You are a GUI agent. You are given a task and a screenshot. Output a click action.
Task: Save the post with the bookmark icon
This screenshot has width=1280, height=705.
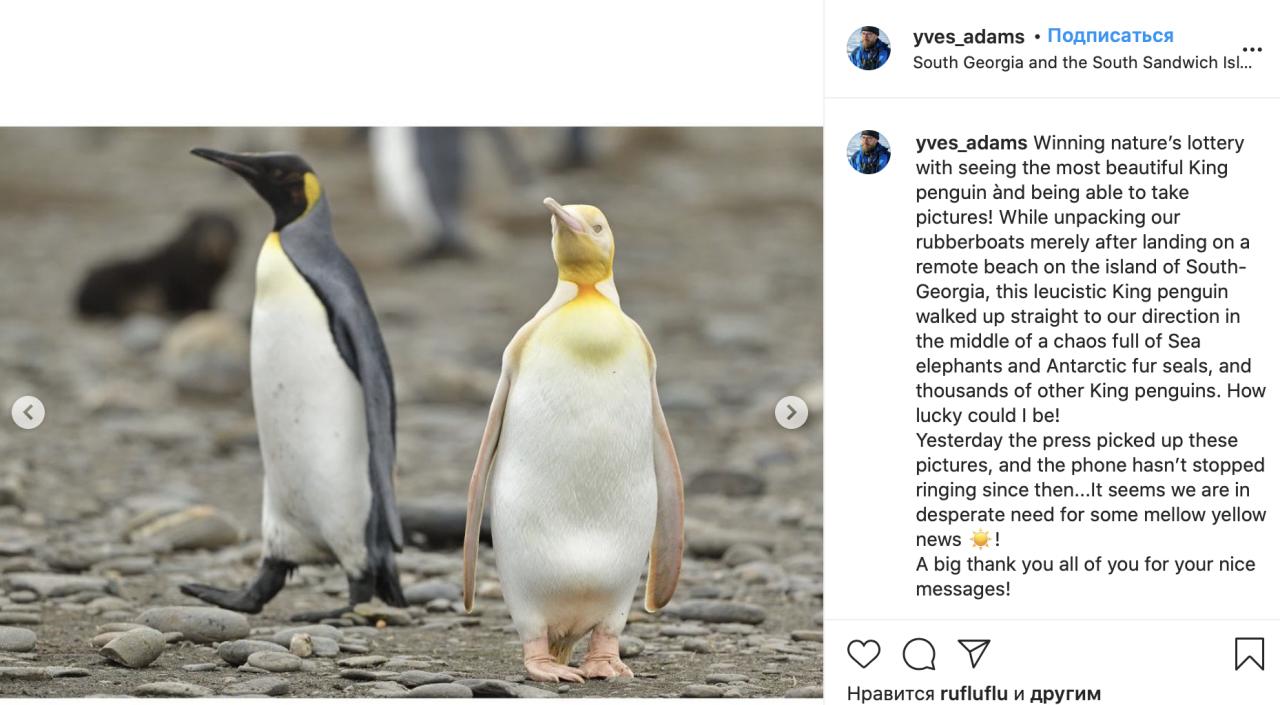pyautogui.click(x=1249, y=654)
